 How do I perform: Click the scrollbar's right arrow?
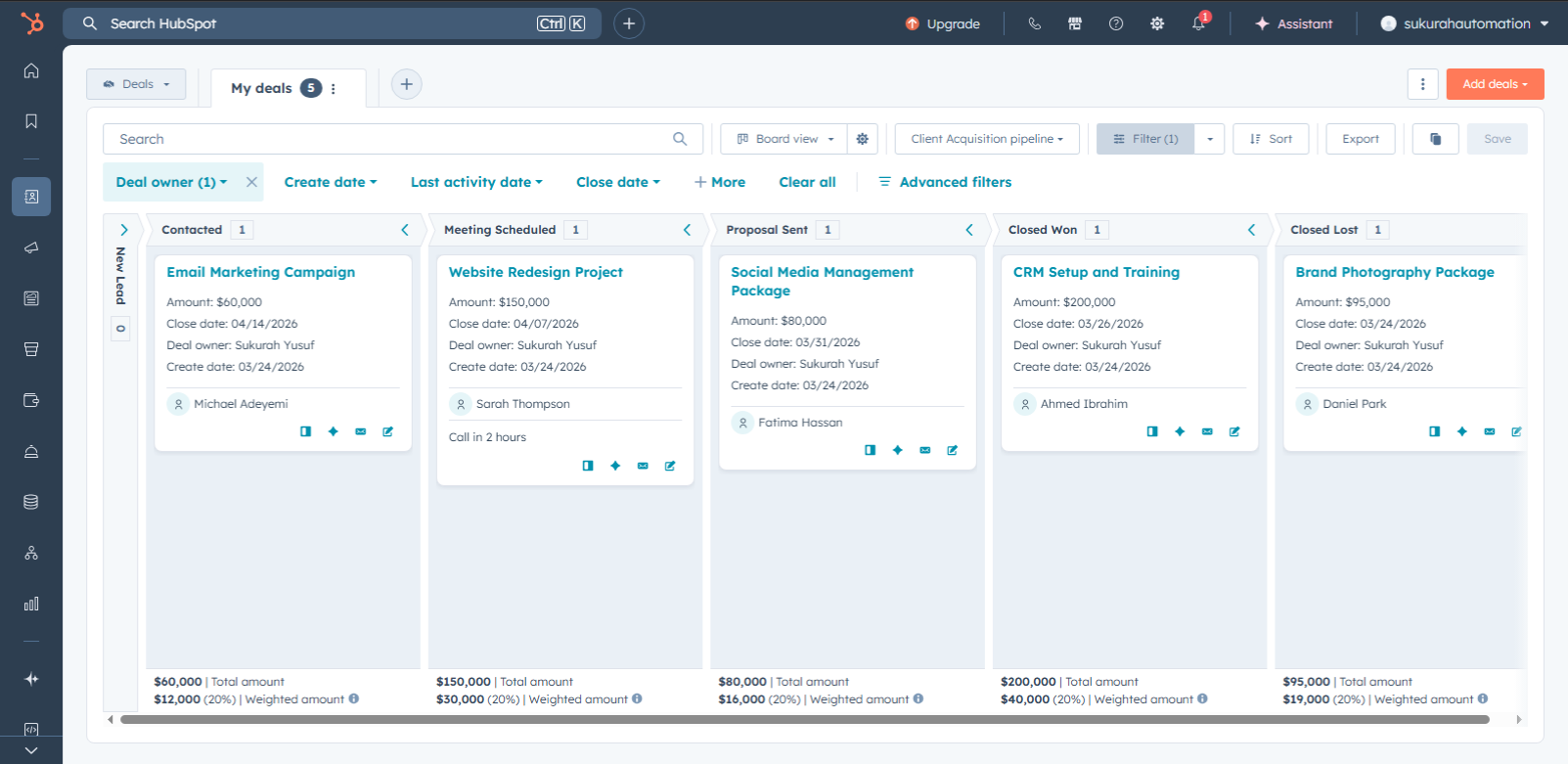[x=1518, y=719]
